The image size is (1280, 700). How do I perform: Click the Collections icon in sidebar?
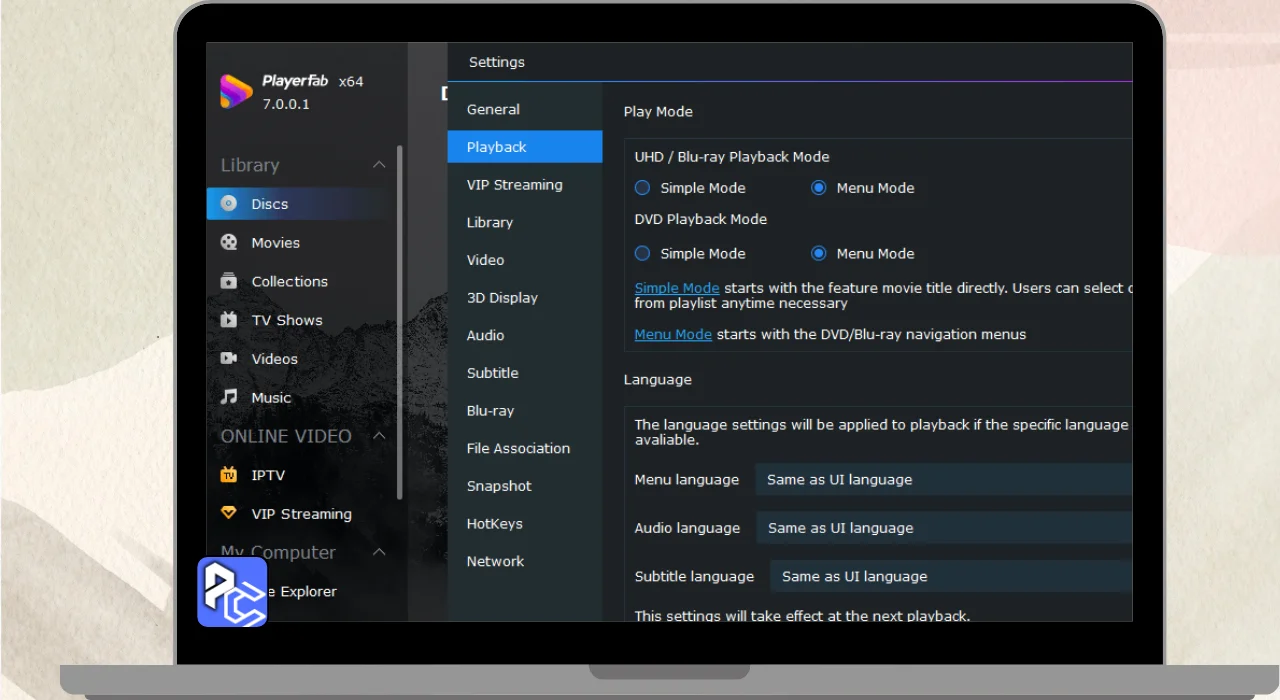pos(229,281)
